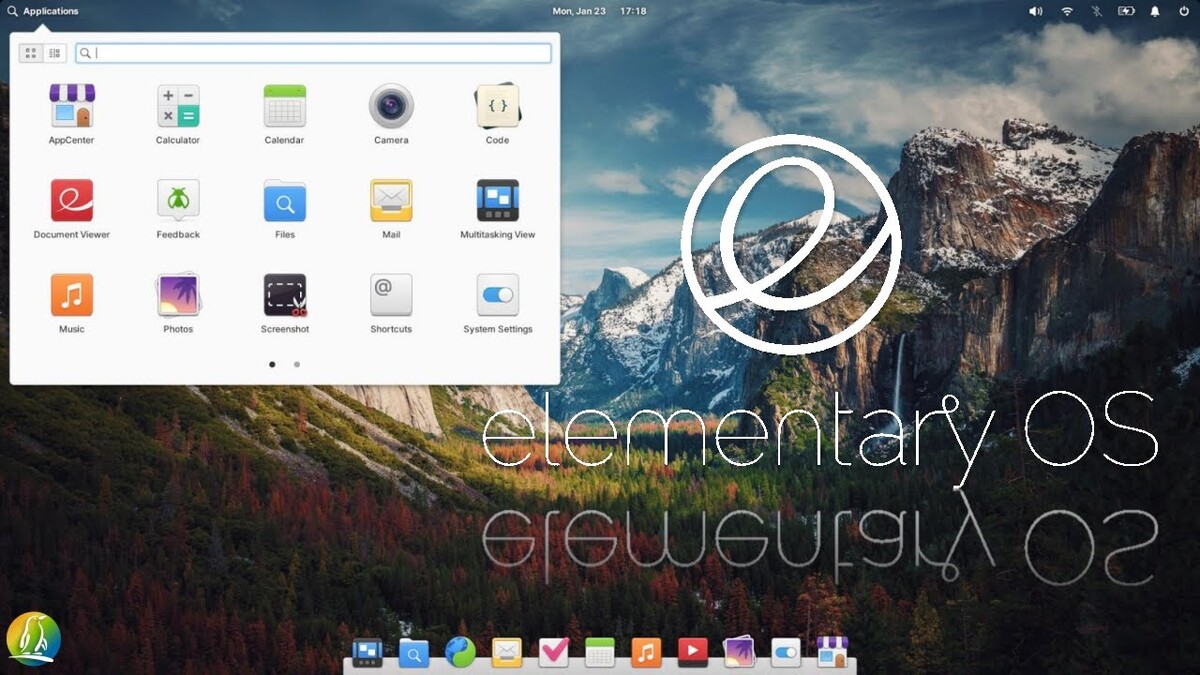The width and height of the screenshot is (1200, 675).
Task: Open Multitasking View from the grid
Action: click(x=497, y=201)
